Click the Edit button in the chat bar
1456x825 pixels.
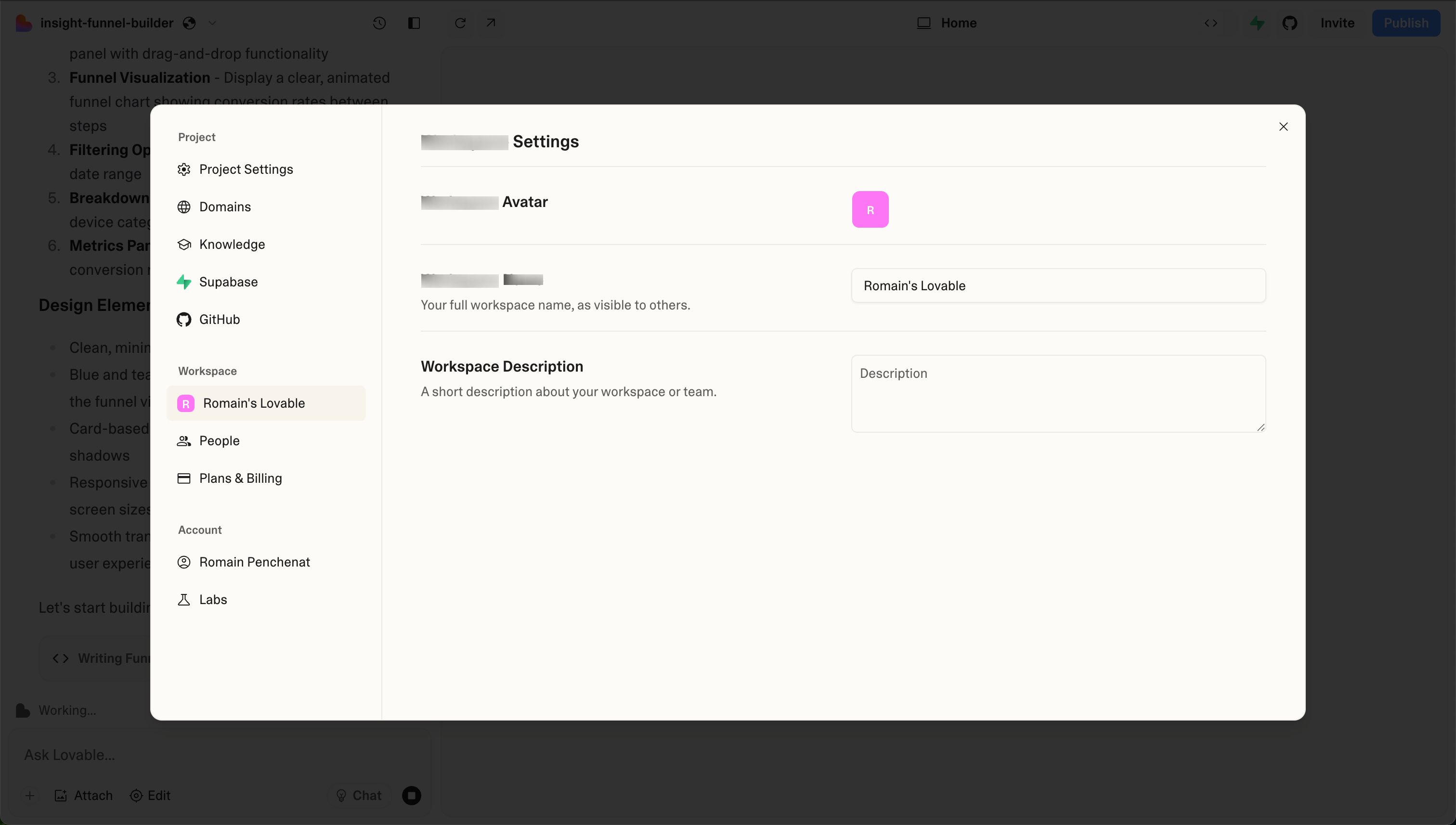150,796
